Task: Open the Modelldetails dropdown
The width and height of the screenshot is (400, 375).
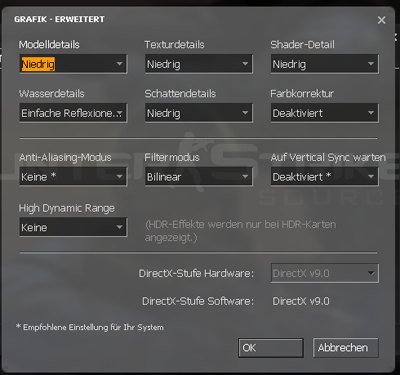Action: pos(73,64)
